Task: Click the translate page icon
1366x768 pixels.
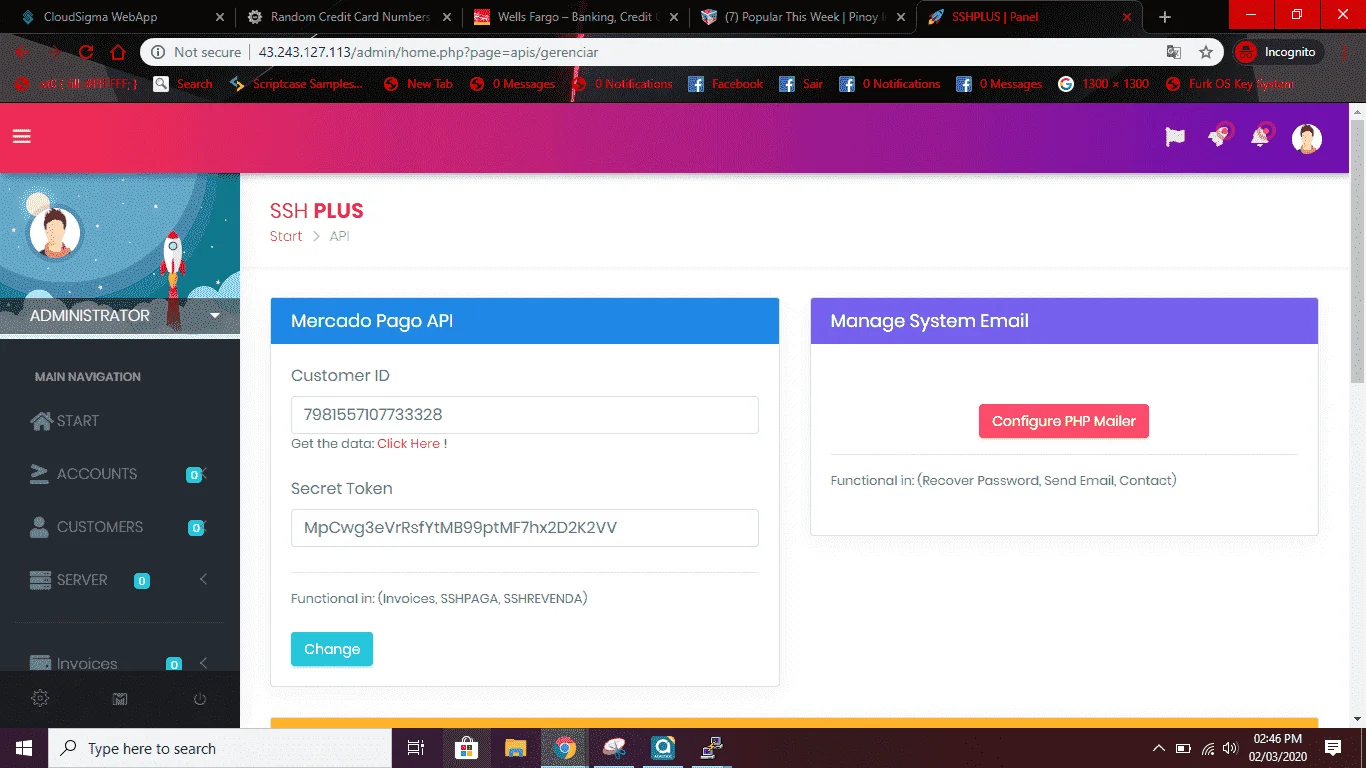Action: coord(1174,52)
